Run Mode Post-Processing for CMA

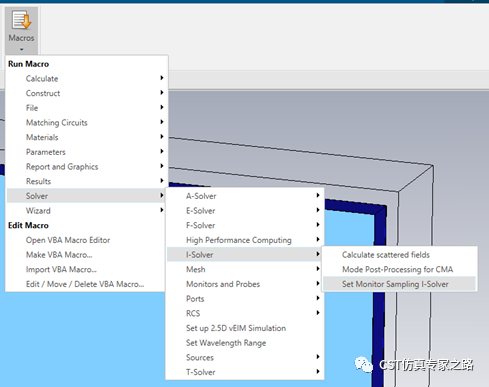tap(399, 269)
